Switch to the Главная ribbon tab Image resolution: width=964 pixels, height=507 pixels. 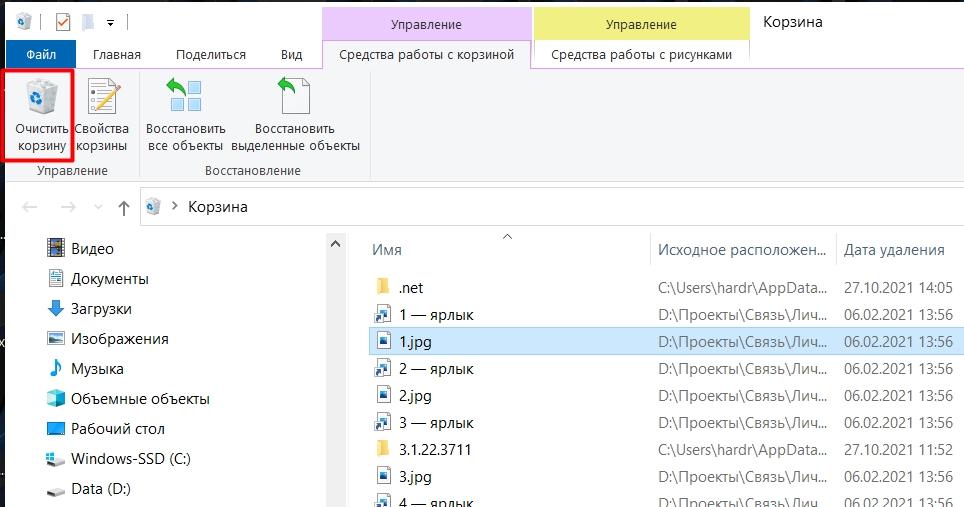coord(117,55)
